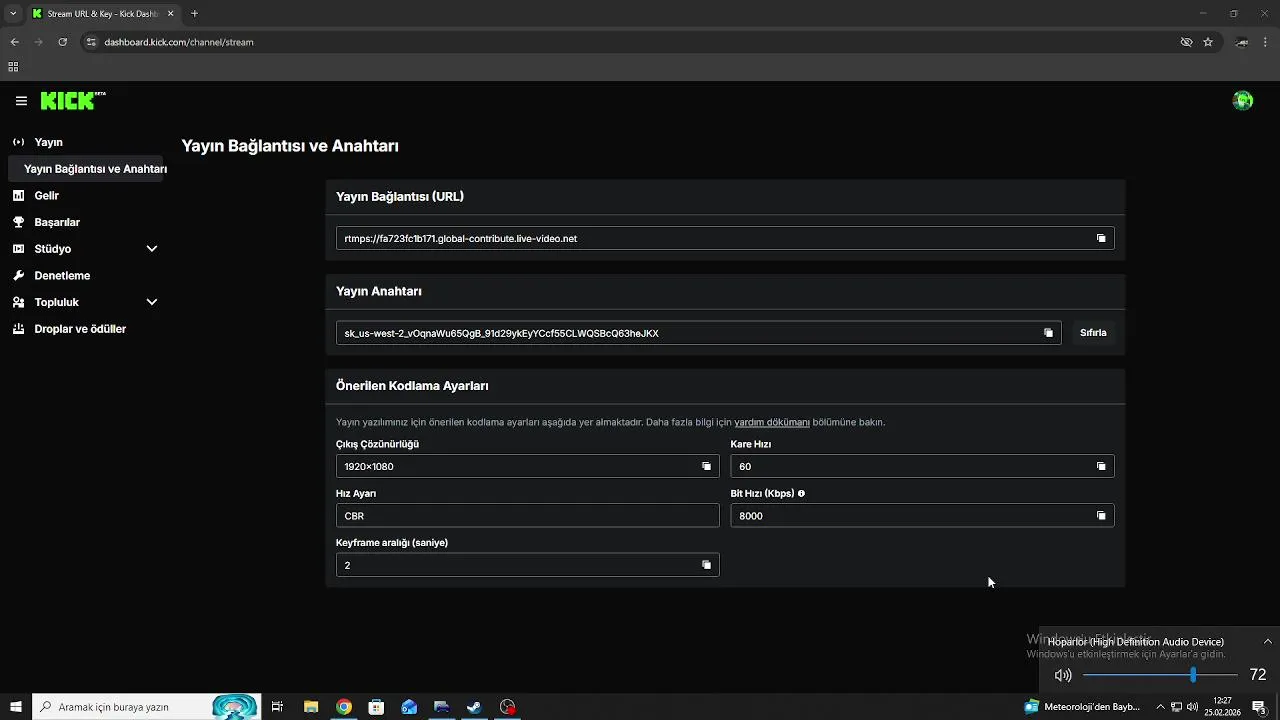Reset stream key with Sıfırla button
Viewport: 1280px width, 720px height.
coord(1093,333)
